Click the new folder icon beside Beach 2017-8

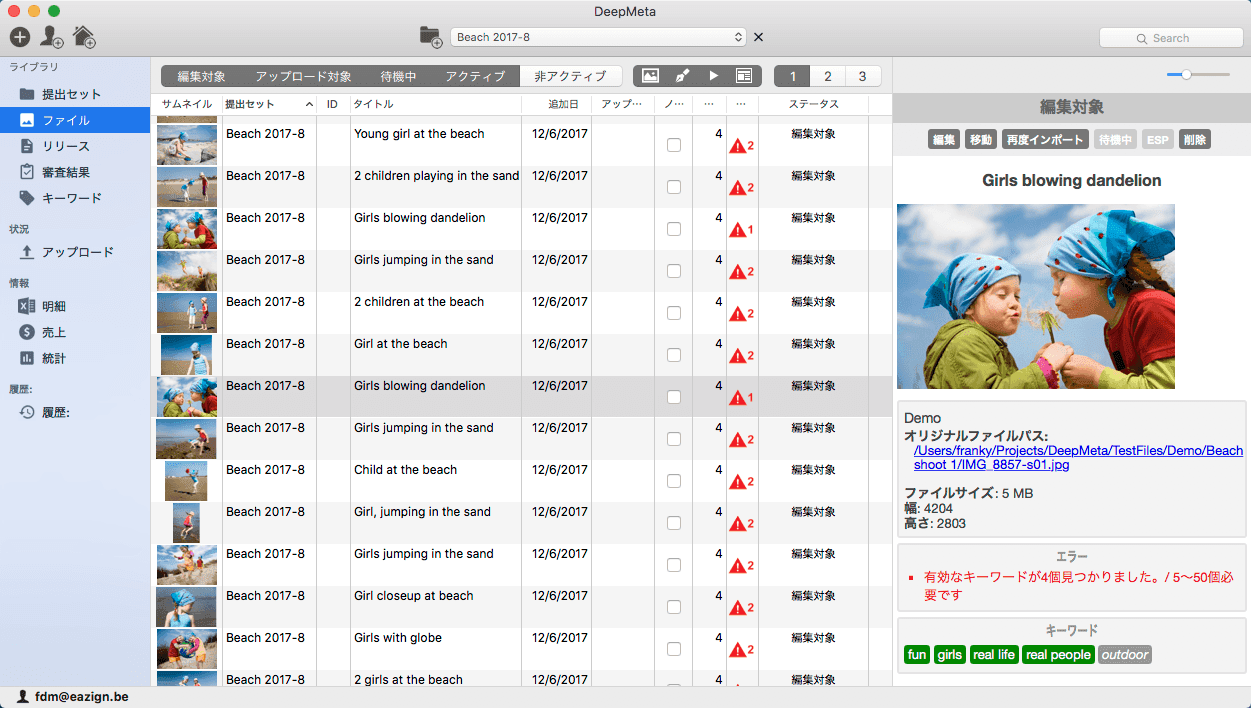(431, 37)
